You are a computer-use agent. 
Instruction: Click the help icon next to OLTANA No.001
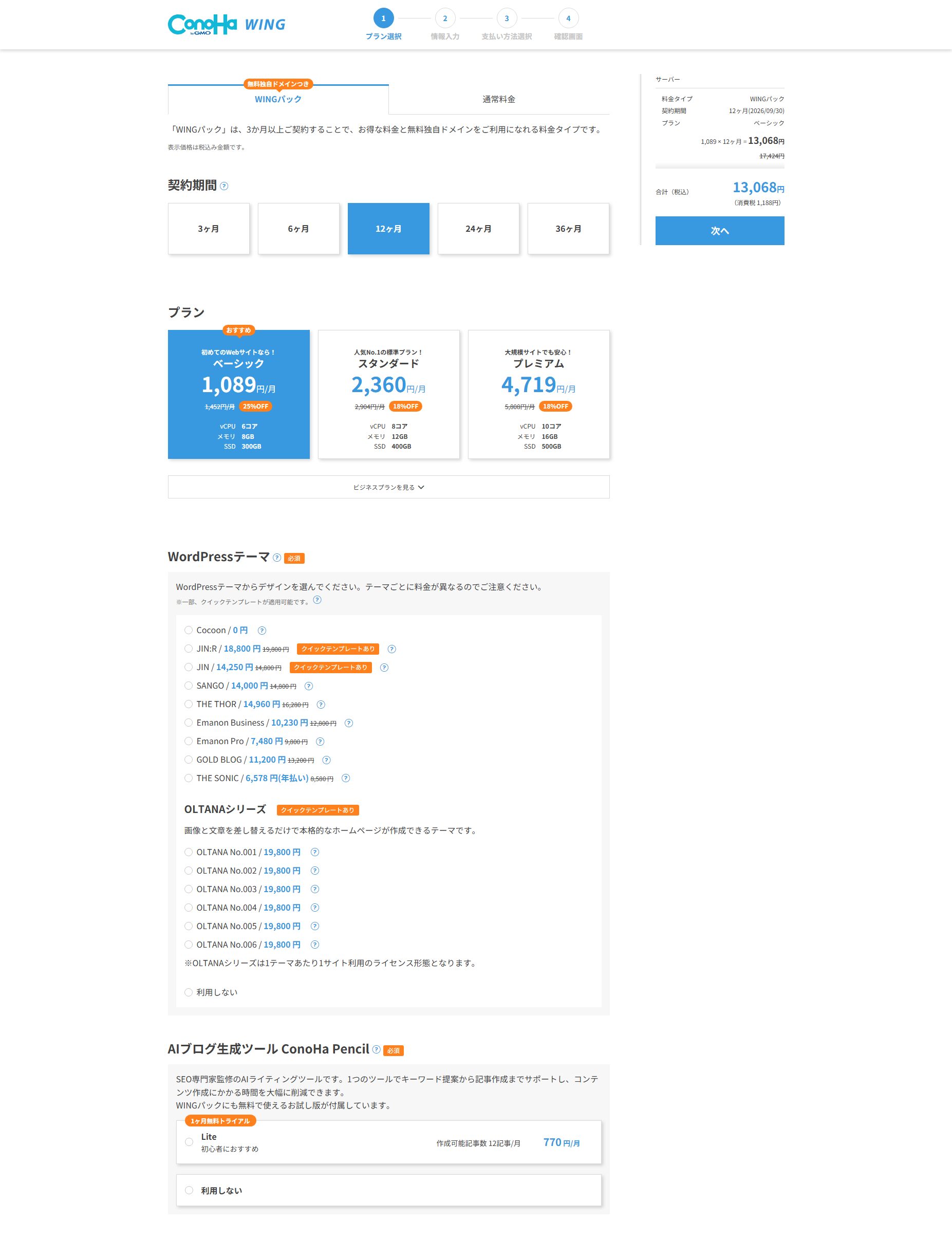tap(314, 852)
